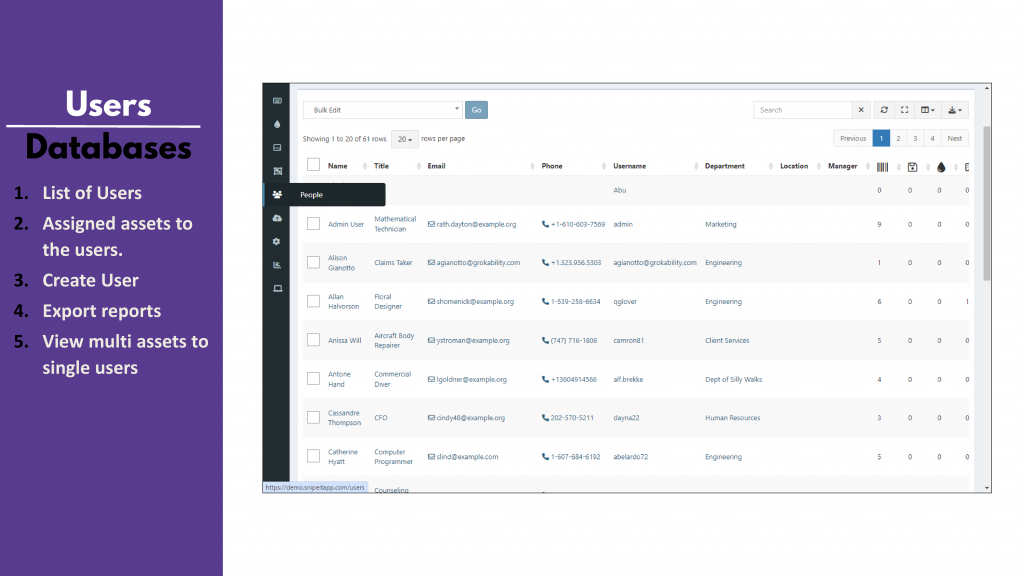Image resolution: width=1024 pixels, height=576 pixels.
Task: Click the vertical scrollbar on the right
Action: tap(987, 200)
